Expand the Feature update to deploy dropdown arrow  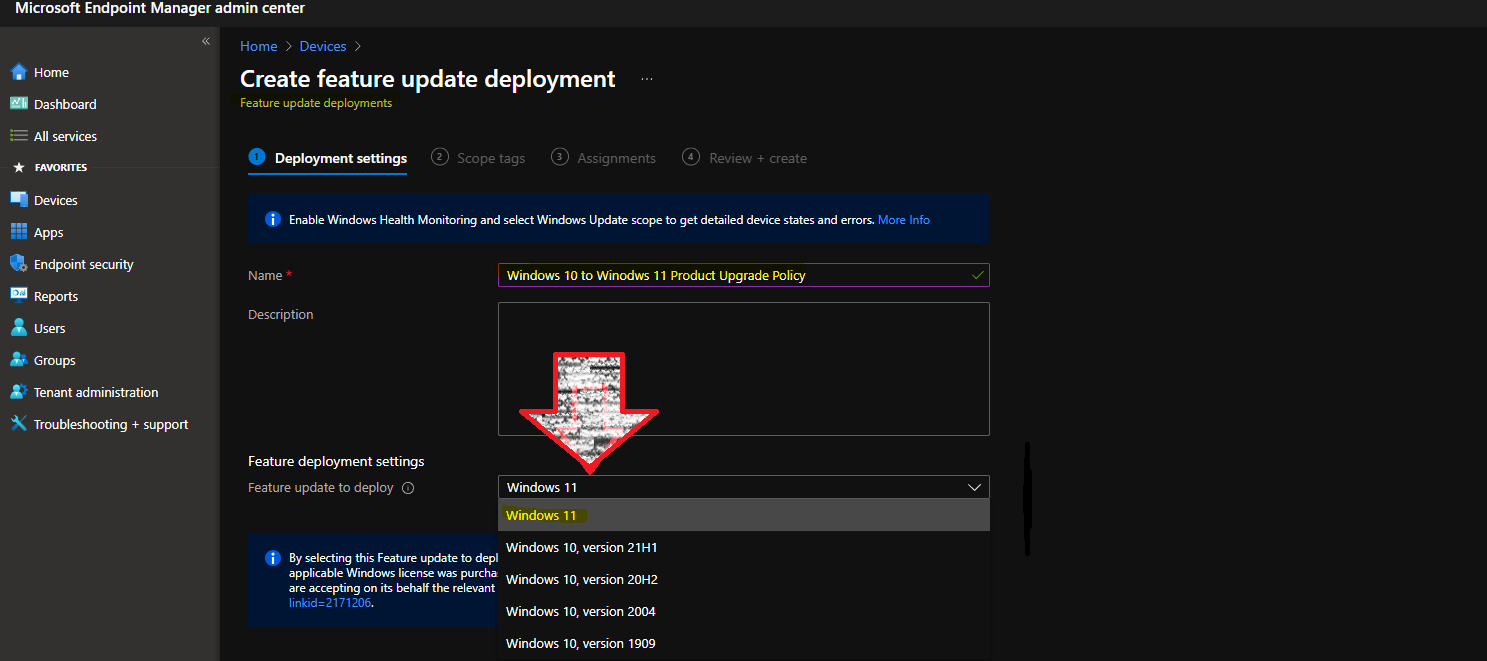(974, 487)
